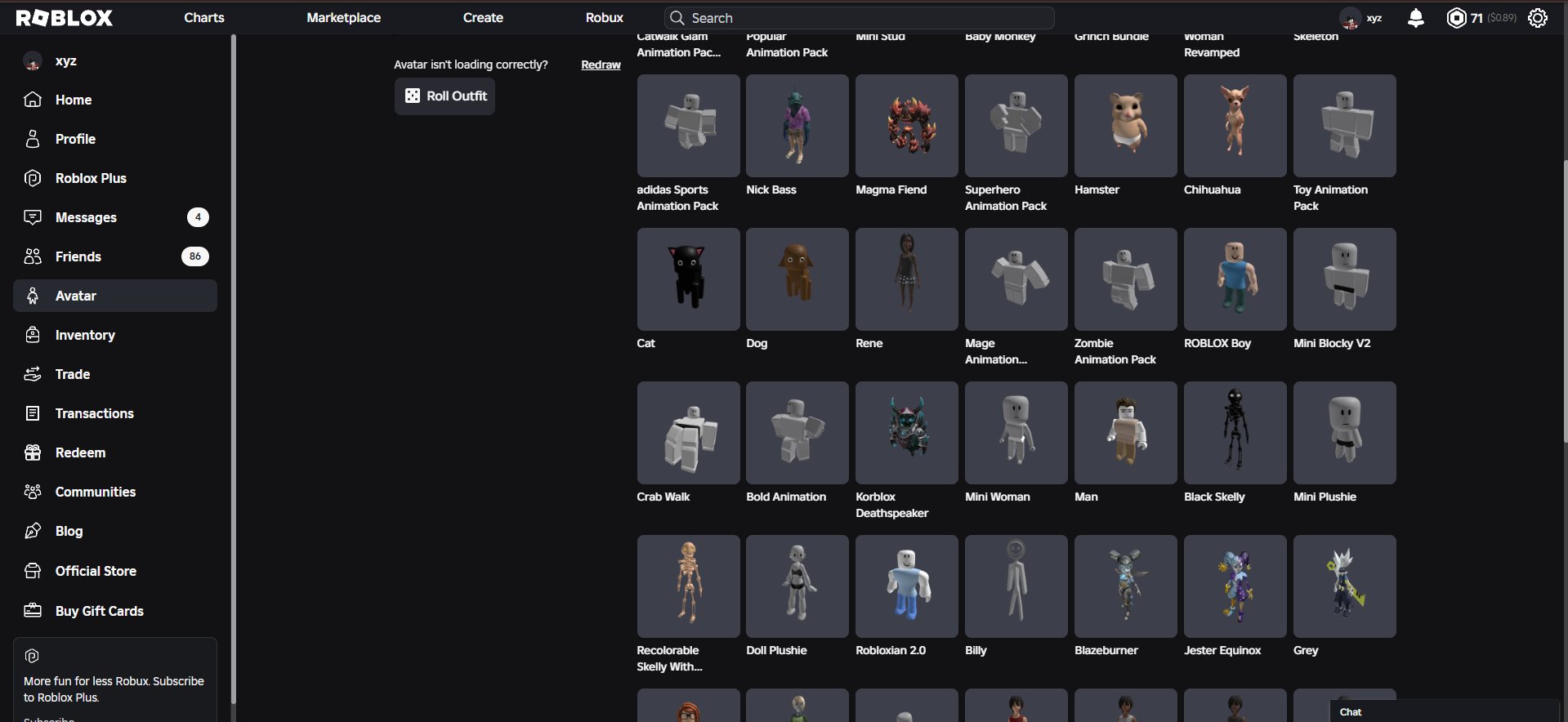1568x722 pixels.
Task: Click the Transactions icon in sidebar
Action: 33,413
